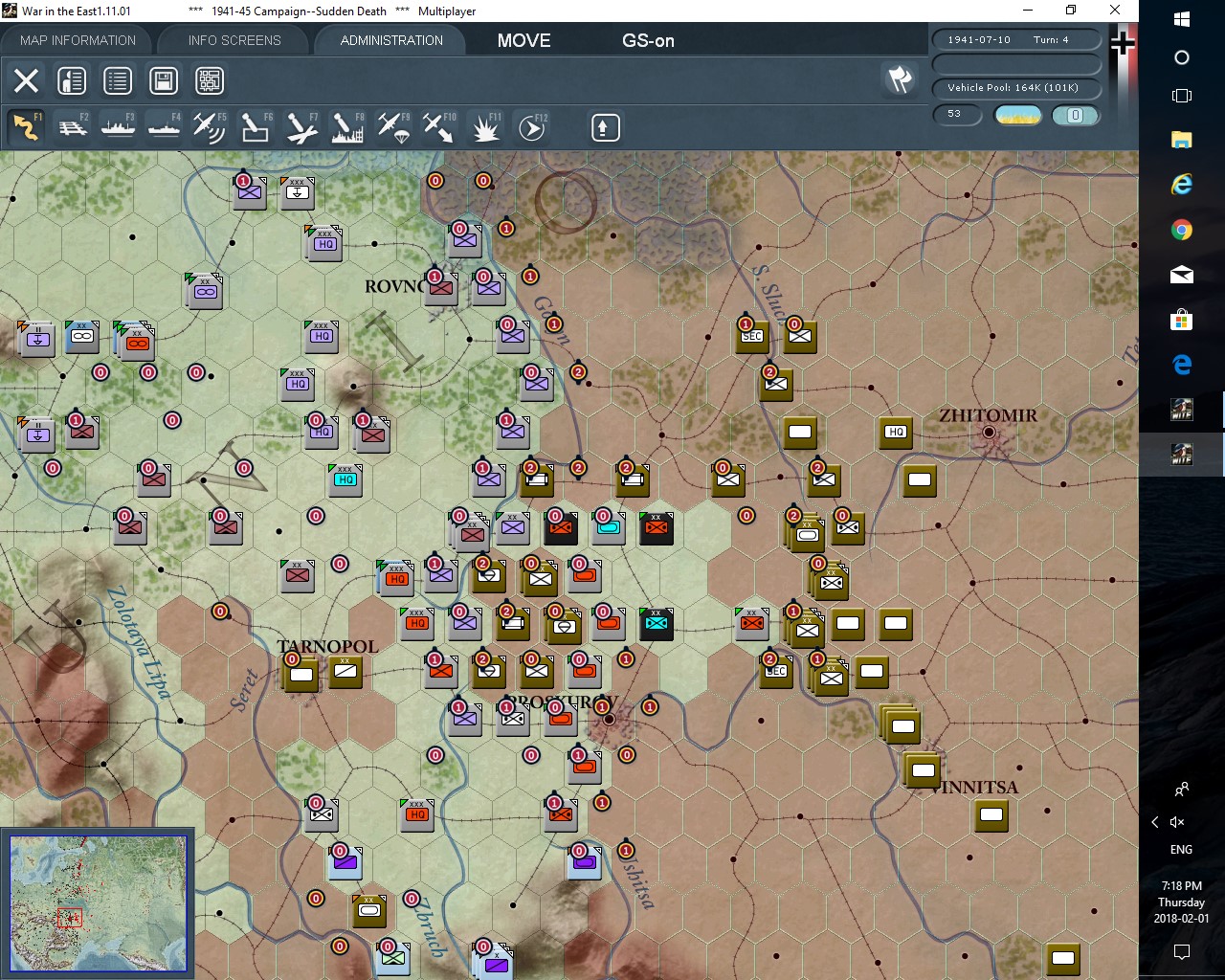Click inside the minimap overview
Screen dimensions: 1225x980
coord(98,902)
